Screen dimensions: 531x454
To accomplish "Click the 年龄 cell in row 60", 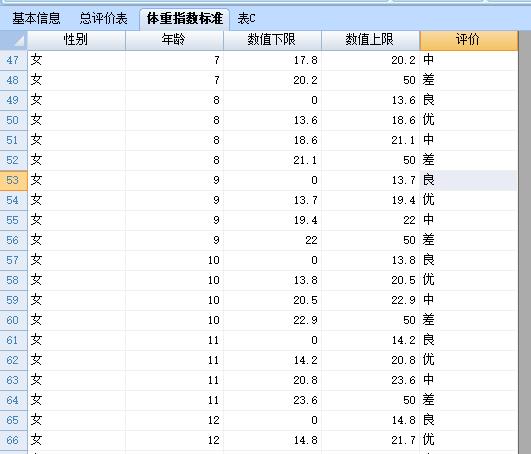I will 174,320.
